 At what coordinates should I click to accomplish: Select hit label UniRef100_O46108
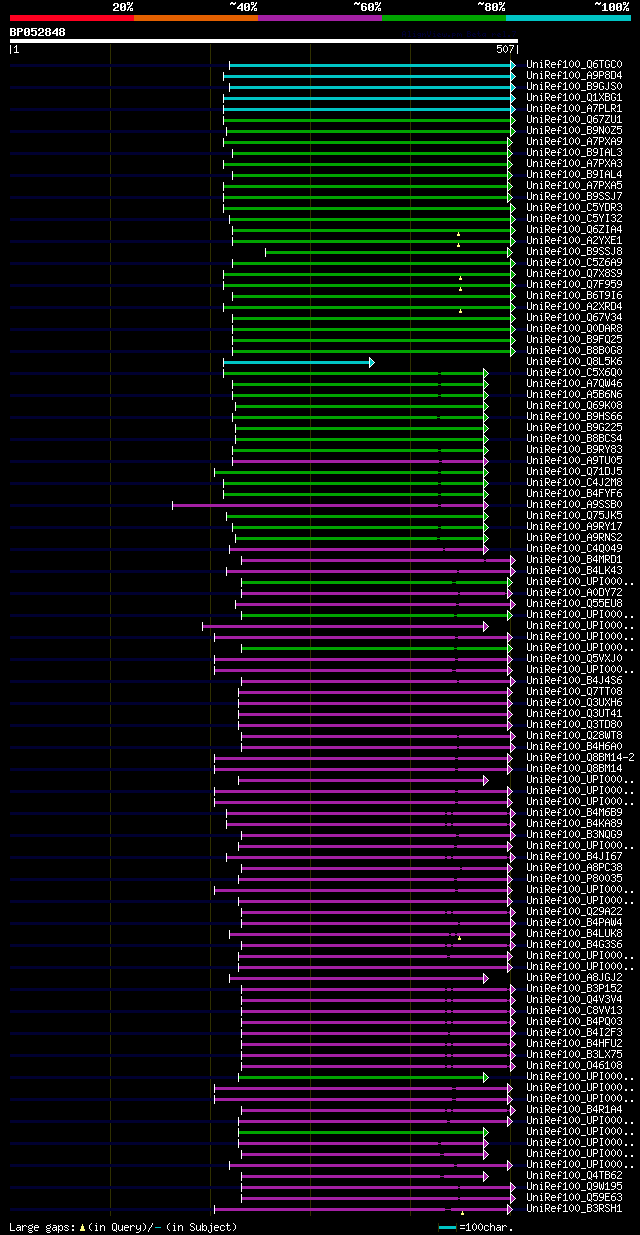pos(574,1065)
